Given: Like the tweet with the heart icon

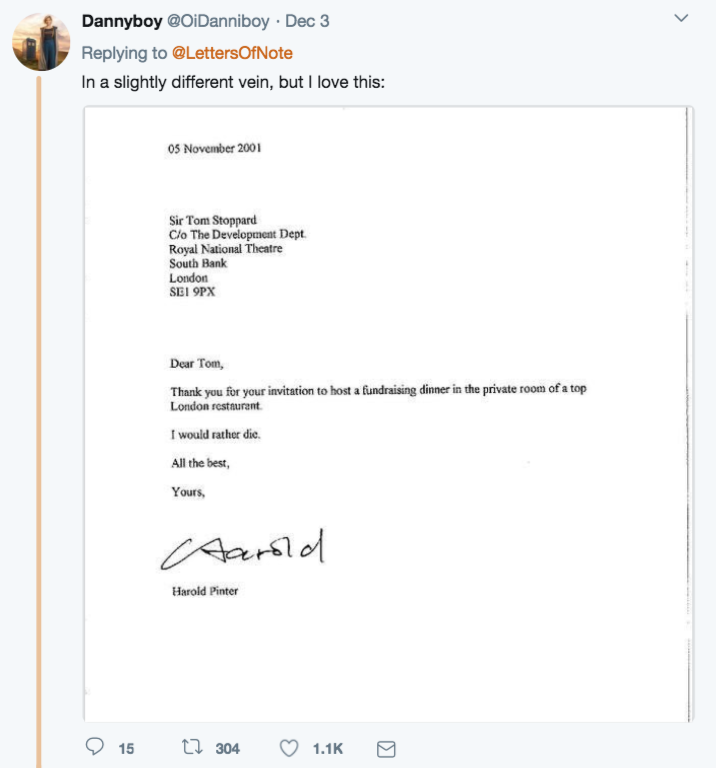Looking at the screenshot, I should click(x=289, y=747).
